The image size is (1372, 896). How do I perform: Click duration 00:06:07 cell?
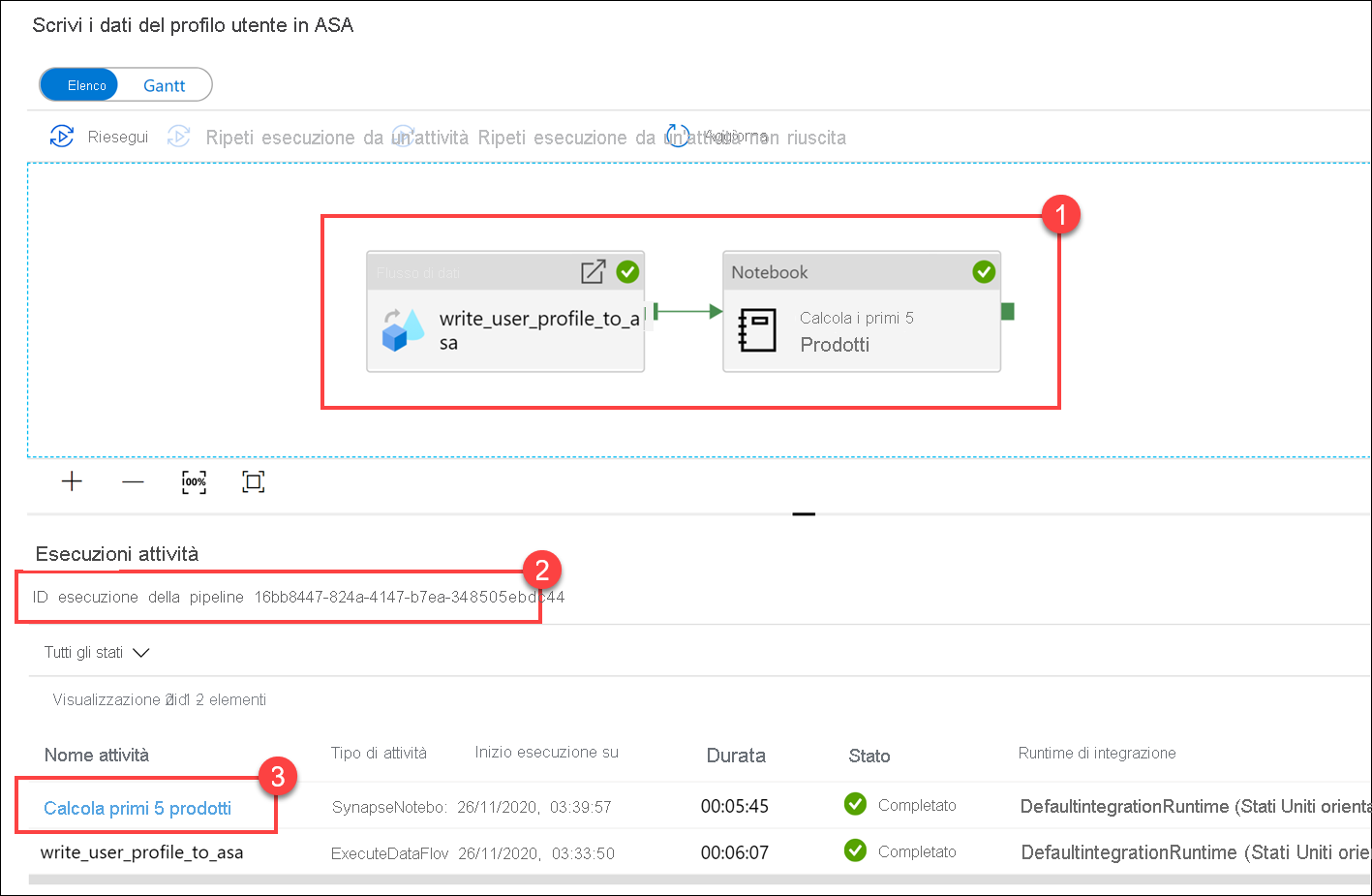tap(735, 852)
